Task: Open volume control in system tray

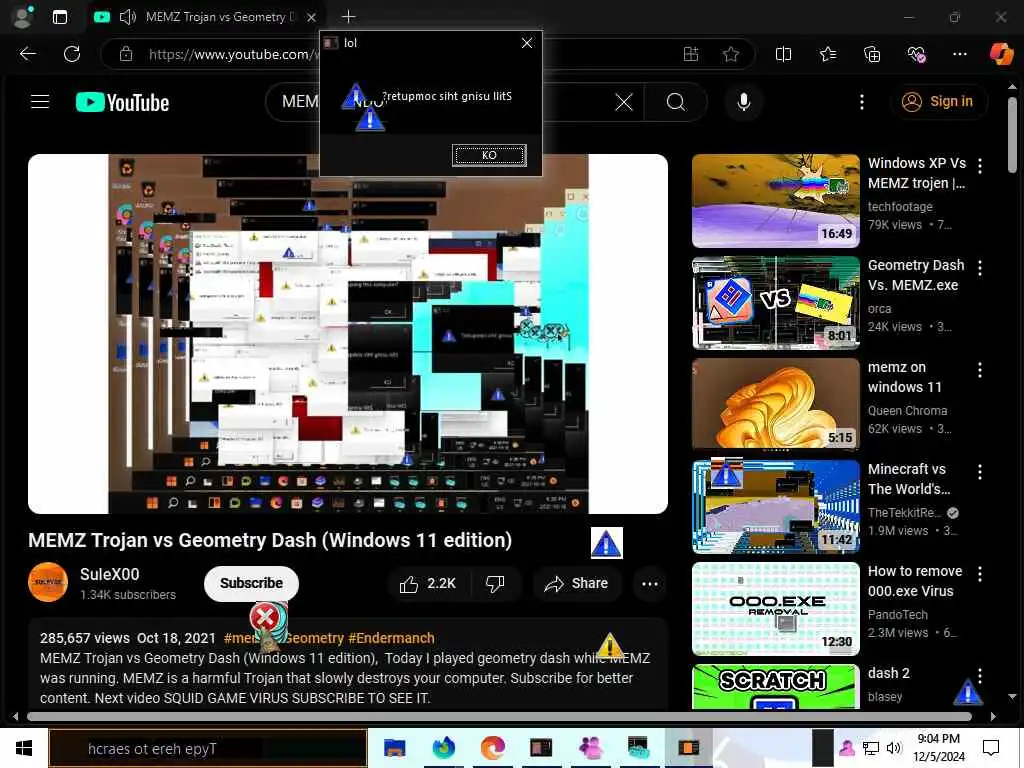Action: coord(894,748)
